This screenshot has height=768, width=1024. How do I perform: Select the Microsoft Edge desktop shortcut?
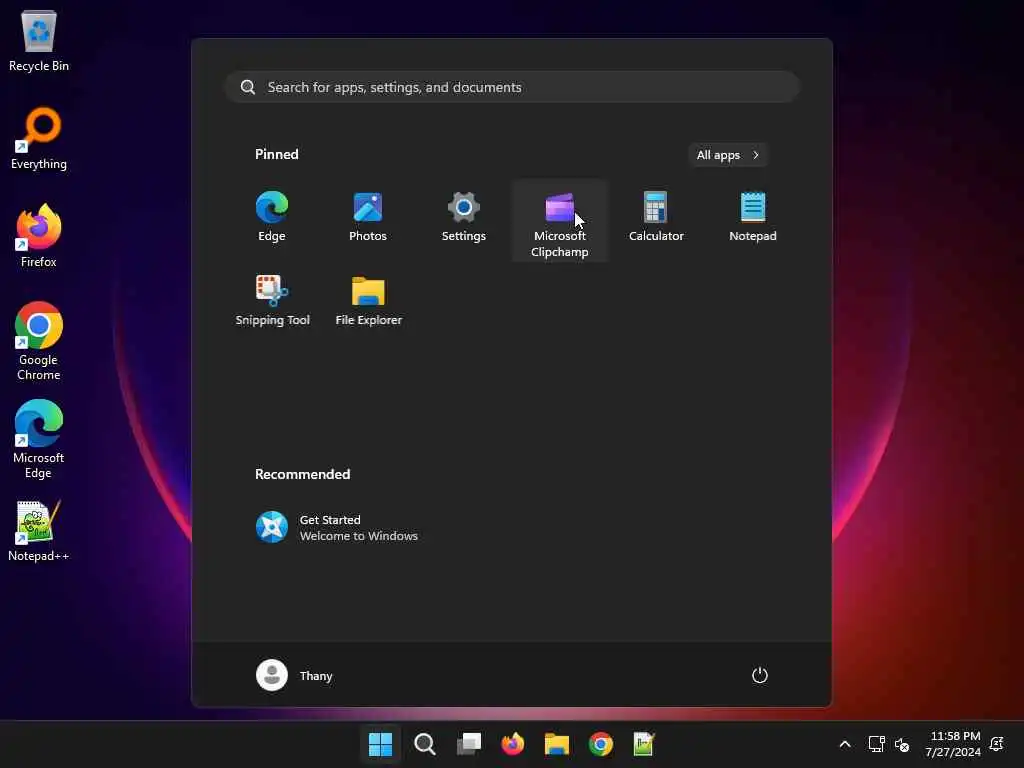(39, 440)
